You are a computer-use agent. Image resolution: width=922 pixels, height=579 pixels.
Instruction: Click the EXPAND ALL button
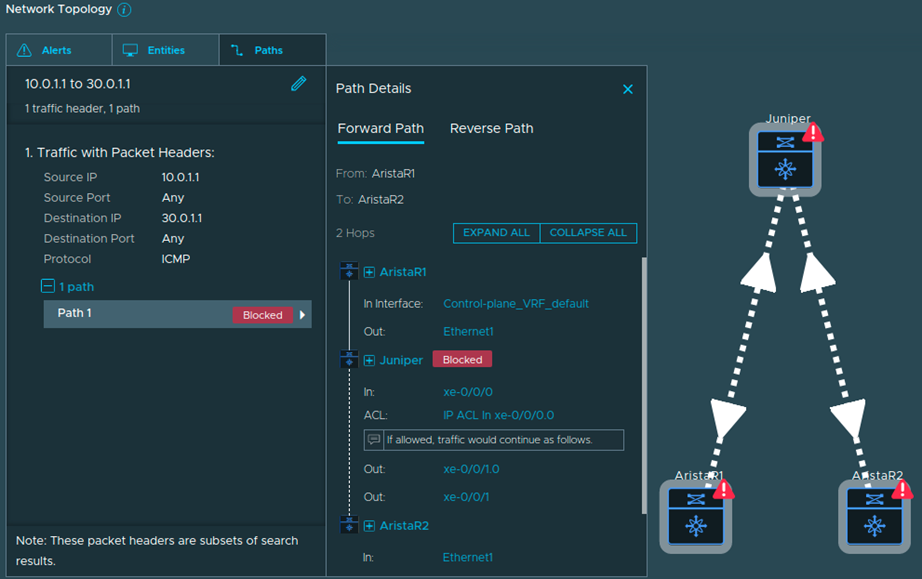pos(496,233)
